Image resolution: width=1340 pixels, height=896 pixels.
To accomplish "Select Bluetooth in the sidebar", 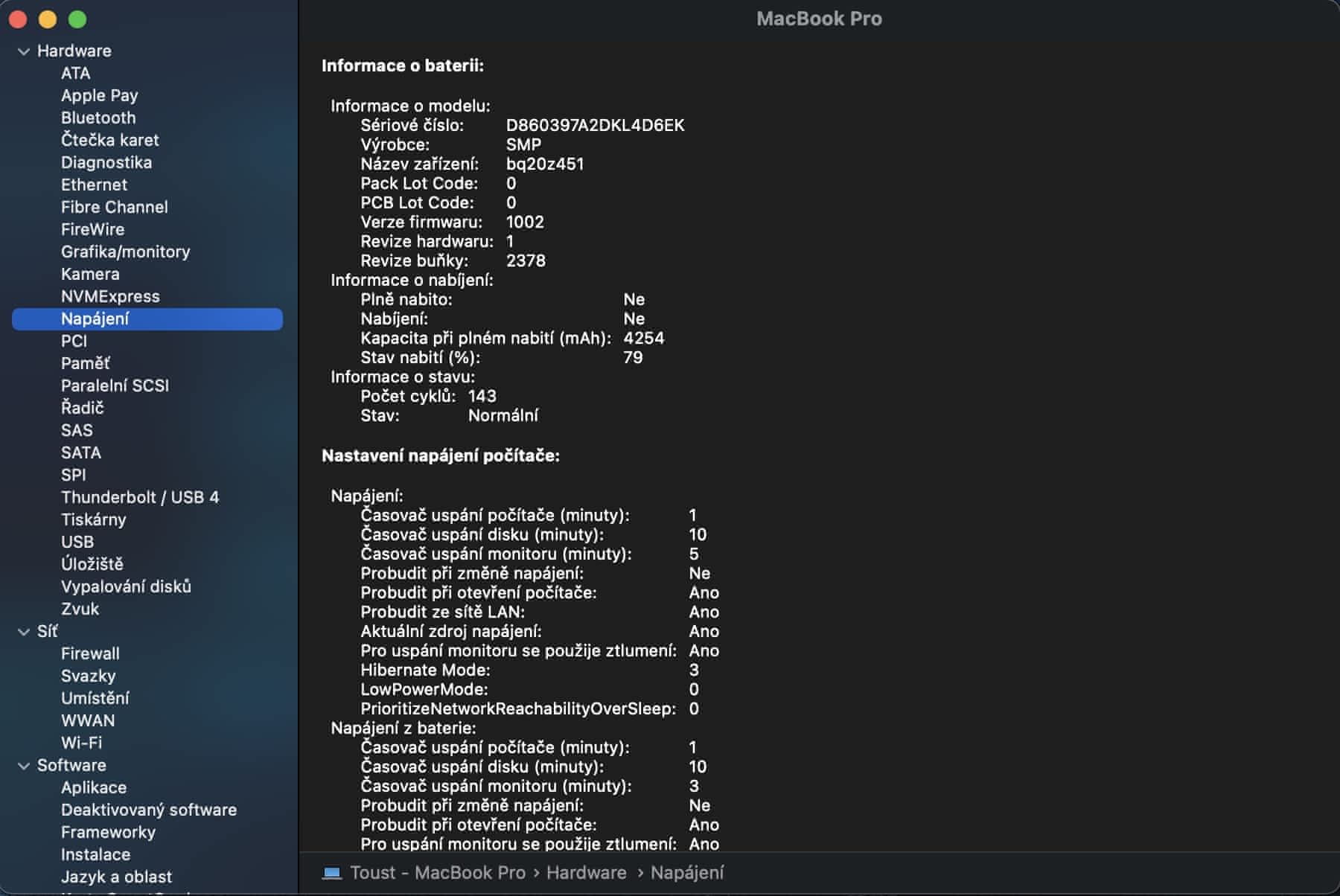I will tap(98, 118).
